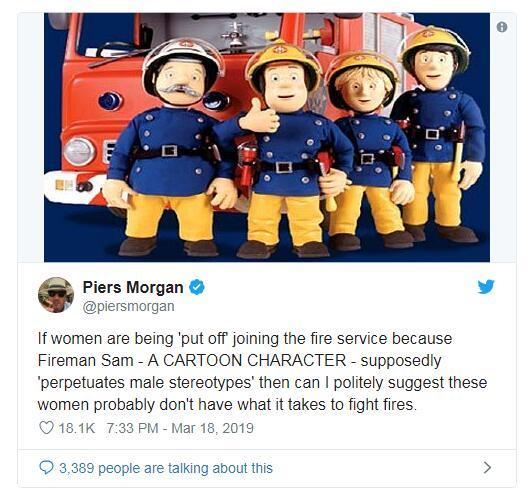This screenshot has width=532, height=494.
Task: Click the red fire engine headlight
Action: [x=79, y=151]
